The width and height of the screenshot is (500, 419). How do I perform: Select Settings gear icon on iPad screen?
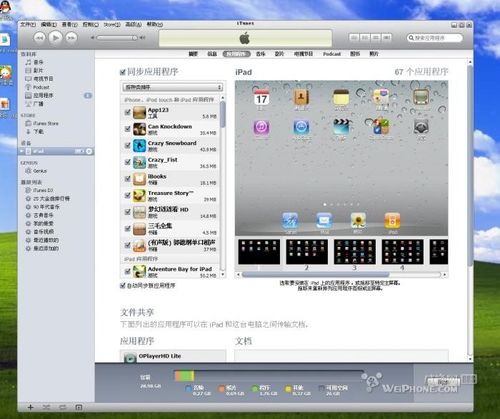point(421,127)
